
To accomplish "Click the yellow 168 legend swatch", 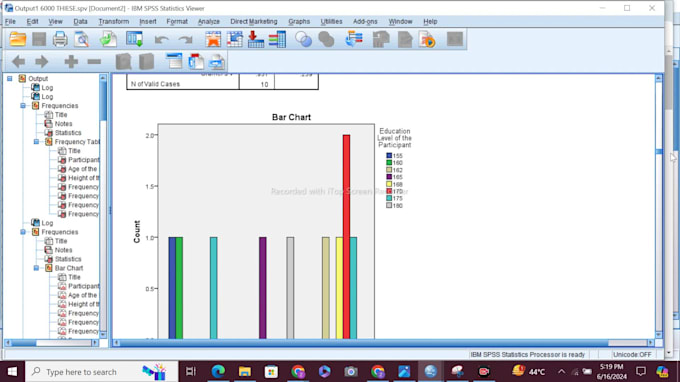I will click(x=389, y=184).
